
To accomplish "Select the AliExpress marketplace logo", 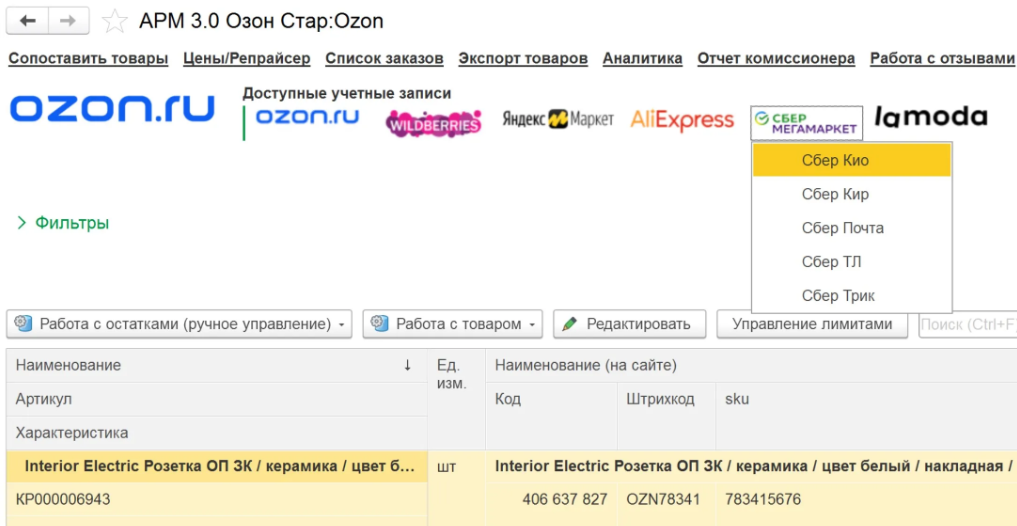I will pos(682,120).
